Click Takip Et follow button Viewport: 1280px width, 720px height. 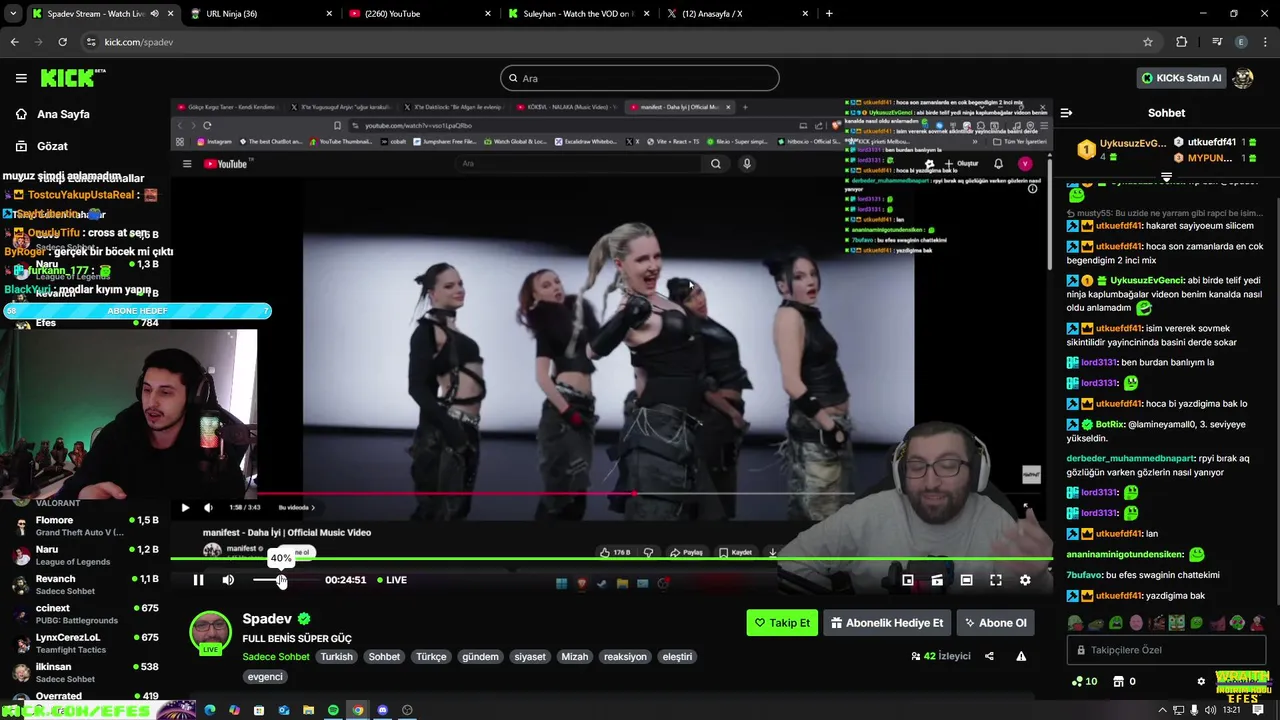point(782,623)
